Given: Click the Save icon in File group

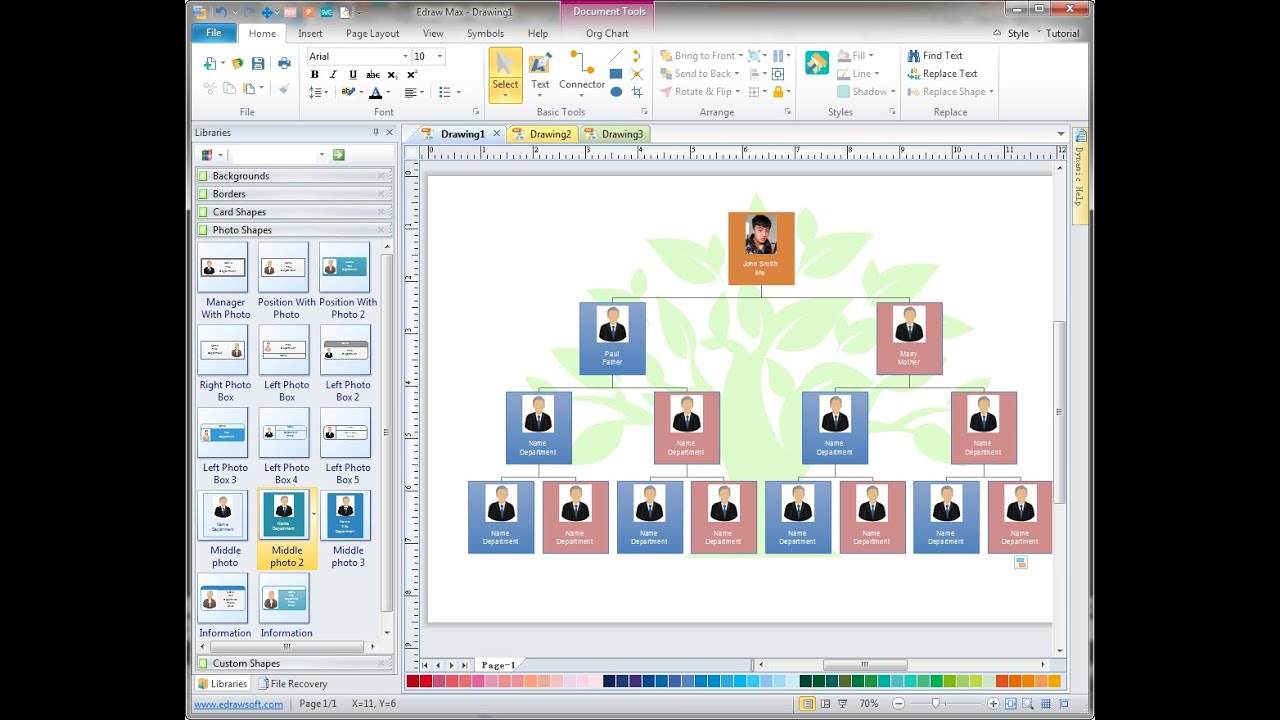Looking at the screenshot, I should point(258,63).
